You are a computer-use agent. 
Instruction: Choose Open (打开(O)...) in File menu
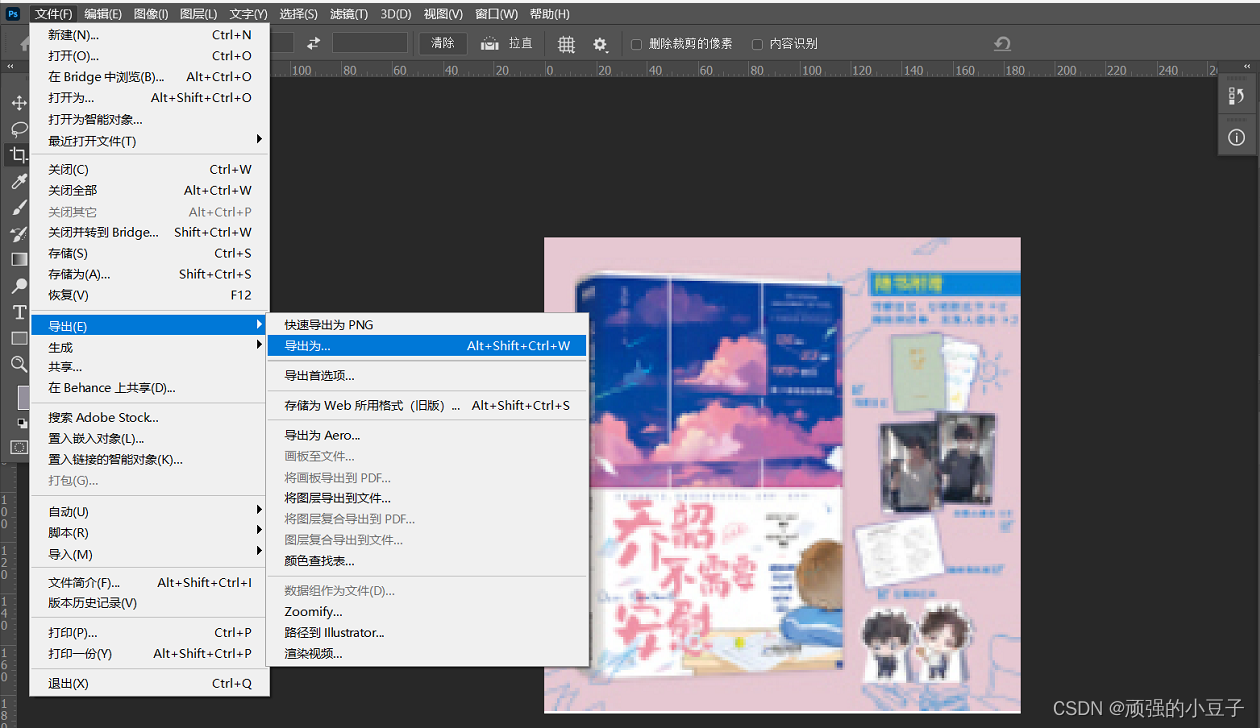(149, 56)
